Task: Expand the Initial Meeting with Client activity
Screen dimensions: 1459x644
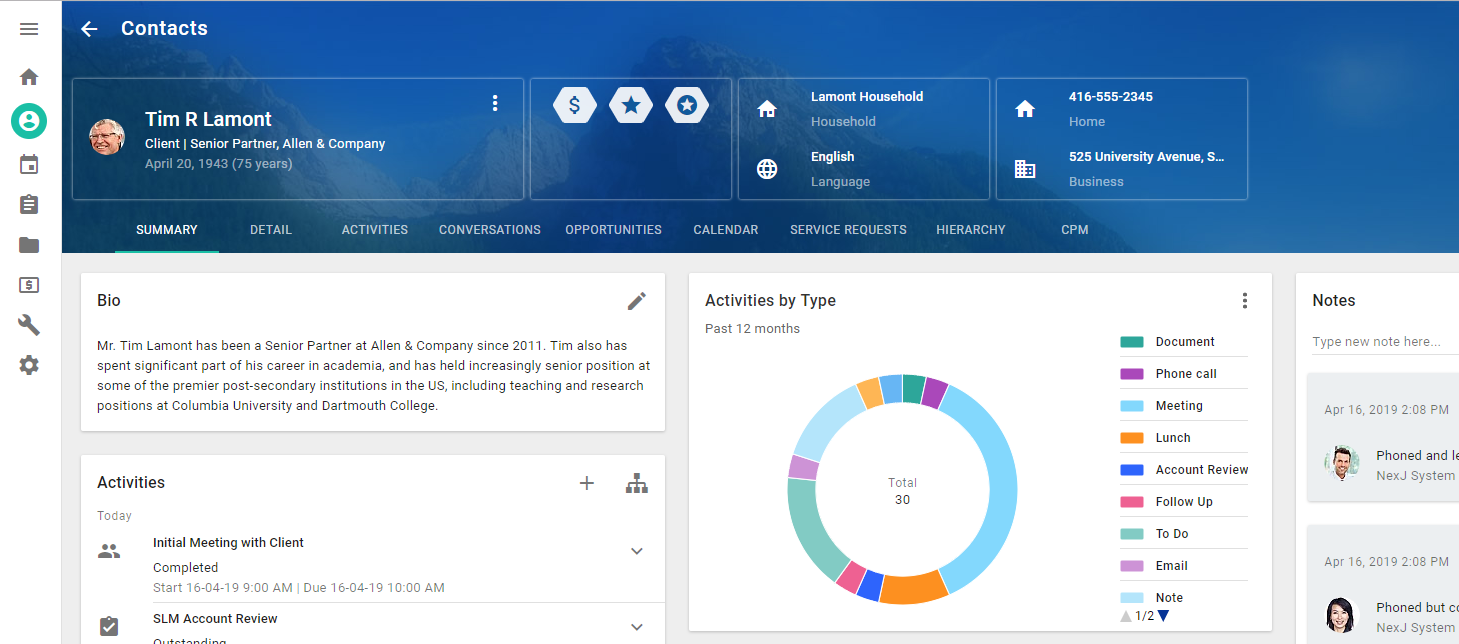Action: pos(637,551)
